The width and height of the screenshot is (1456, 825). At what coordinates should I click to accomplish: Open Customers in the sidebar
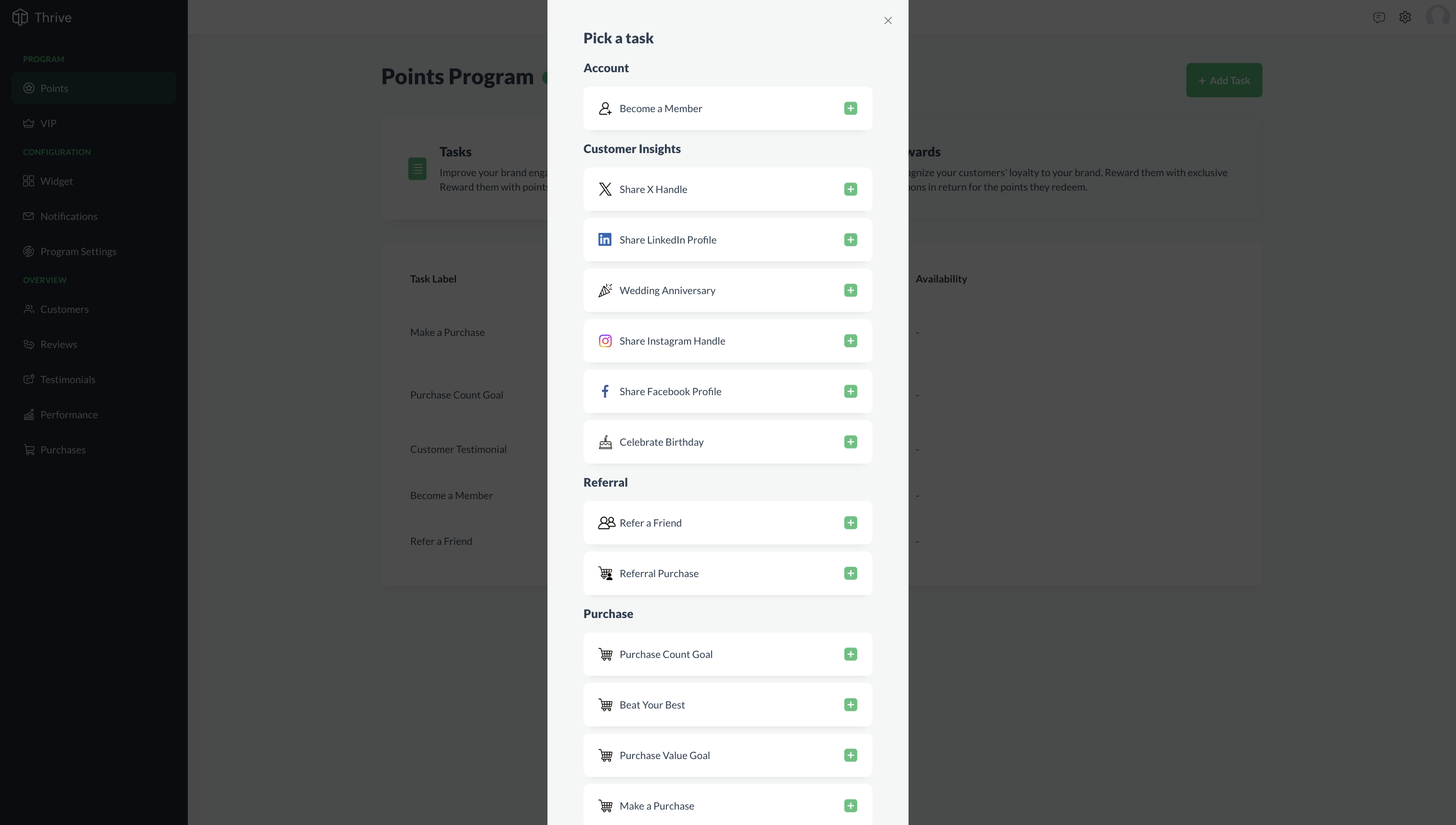(x=64, y=309)
